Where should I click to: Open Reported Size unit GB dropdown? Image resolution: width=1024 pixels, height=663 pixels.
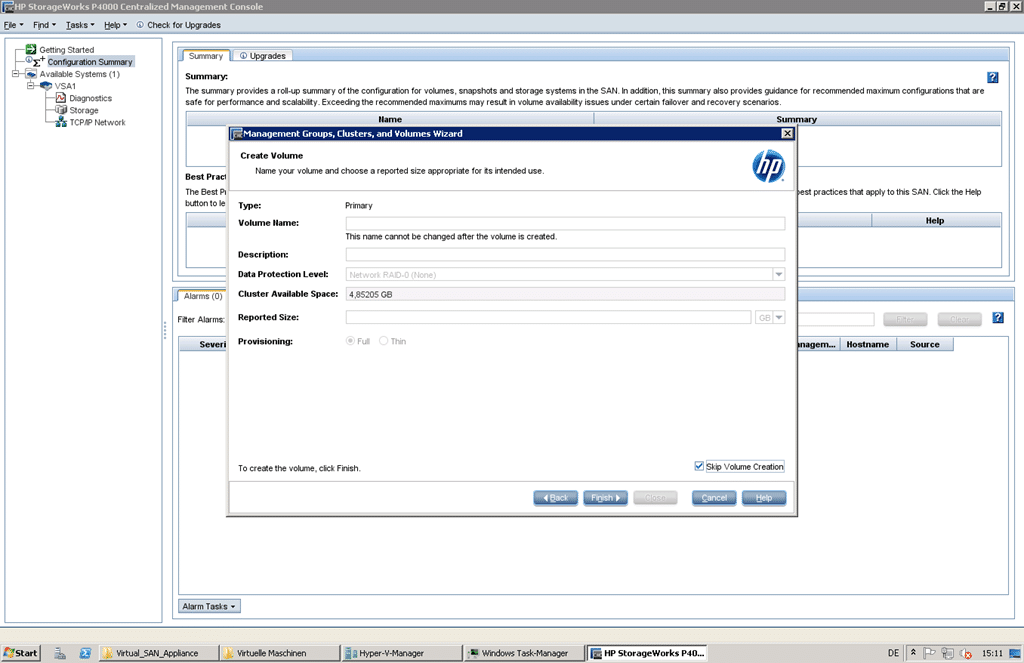coord(778,317)
